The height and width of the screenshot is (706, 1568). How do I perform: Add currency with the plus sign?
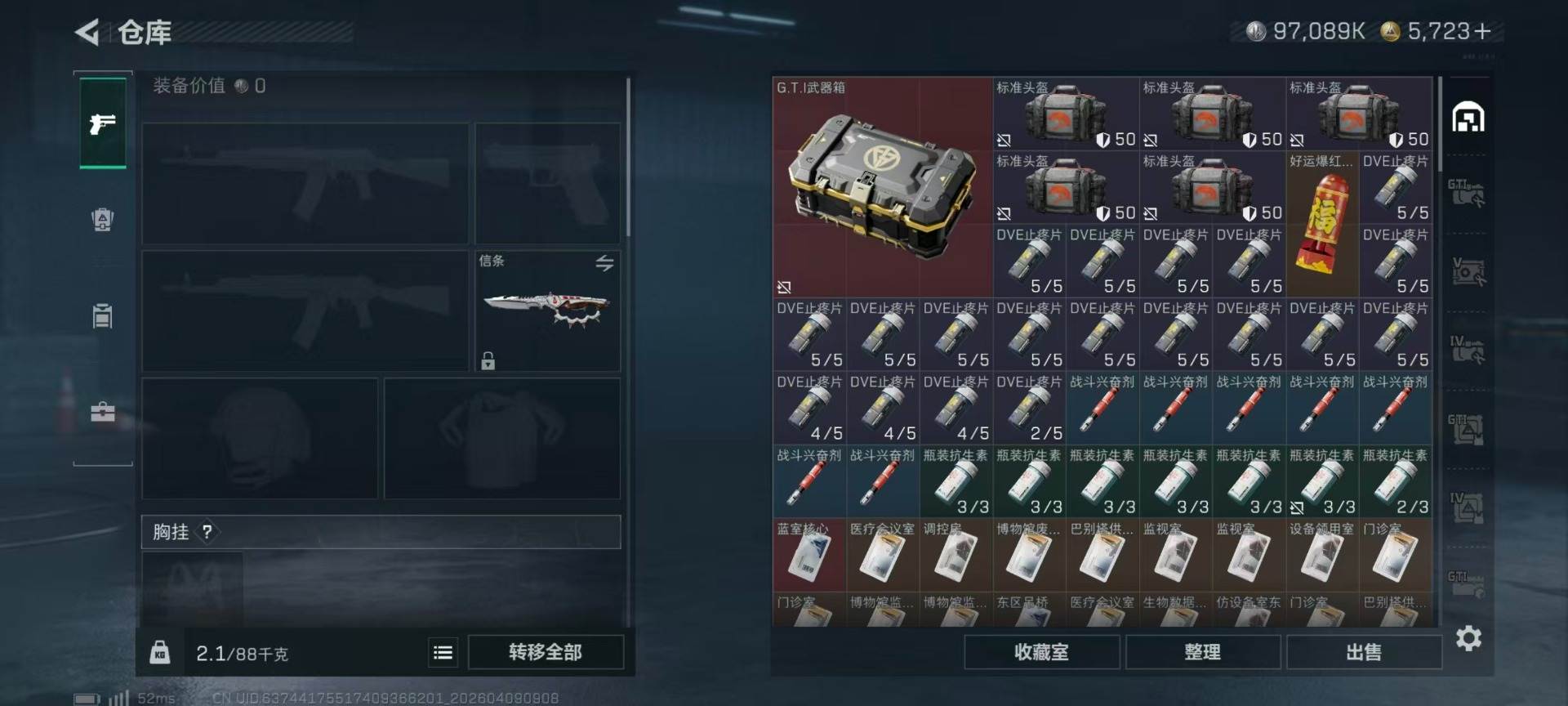tap(1483, 31)
